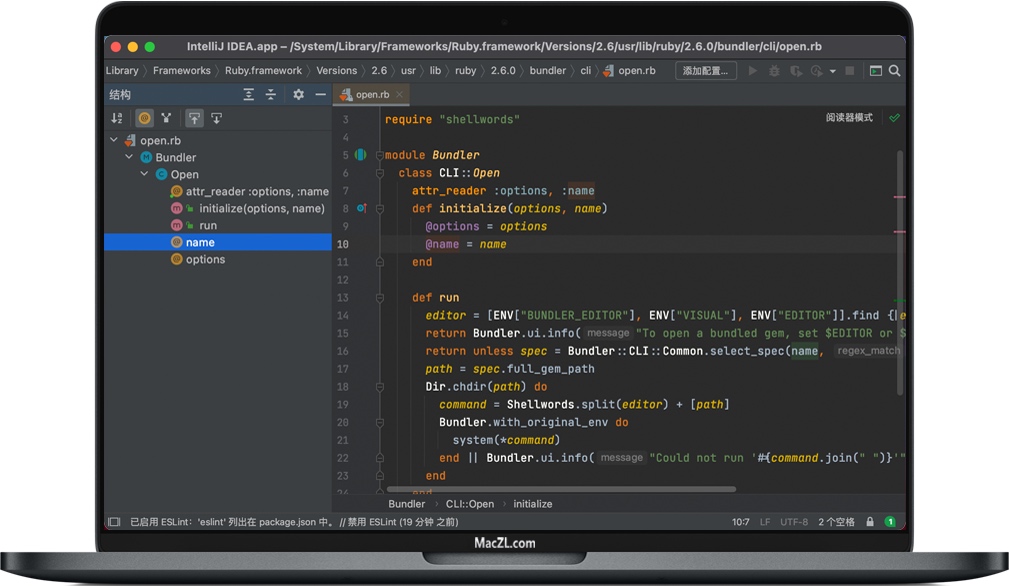Click LF line separator in status bar
Image resolution: width=1009 pixels, height=586 pixels.
[x=765, y=521]
